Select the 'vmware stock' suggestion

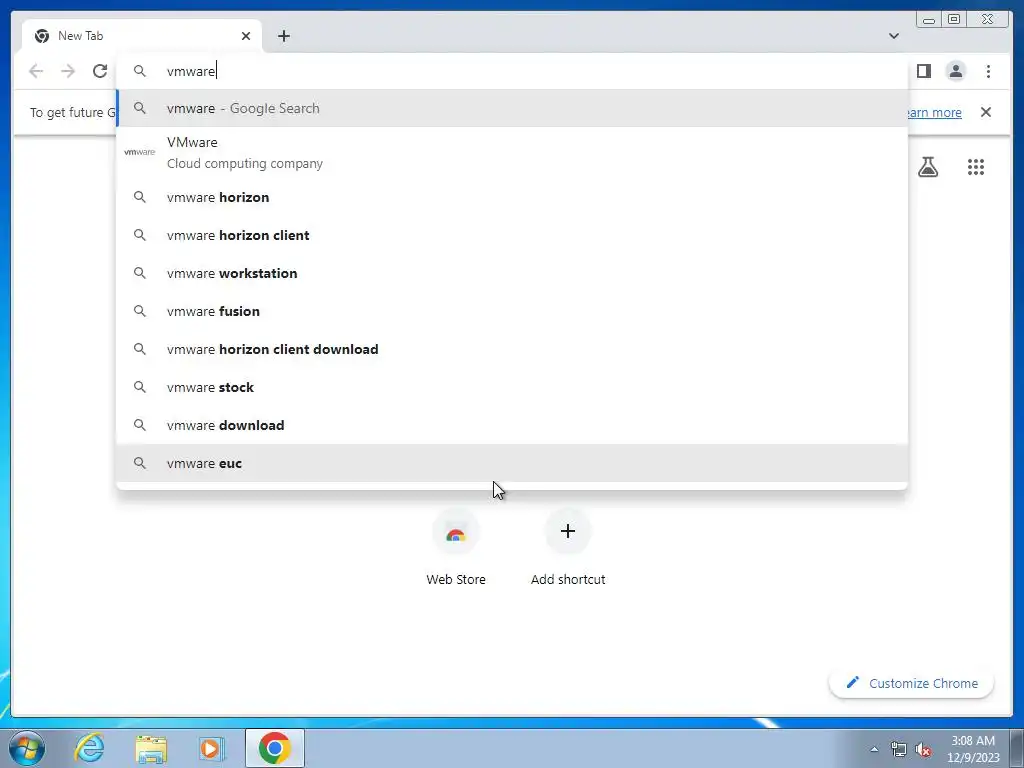(512, 387)
